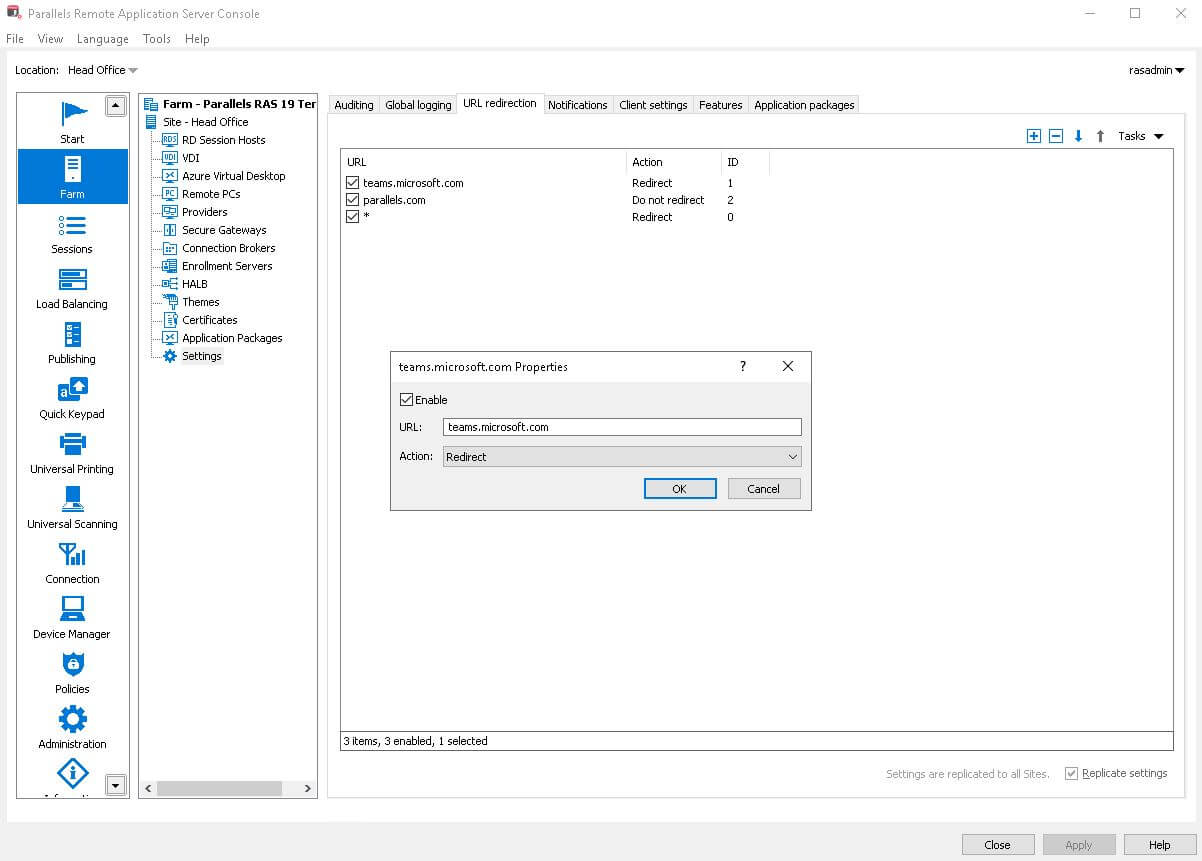Cancel the teams.microsoft.com Properties dialog
Image resolution: width=1202 pixels, height=861 pixels.
click(763, 489)
